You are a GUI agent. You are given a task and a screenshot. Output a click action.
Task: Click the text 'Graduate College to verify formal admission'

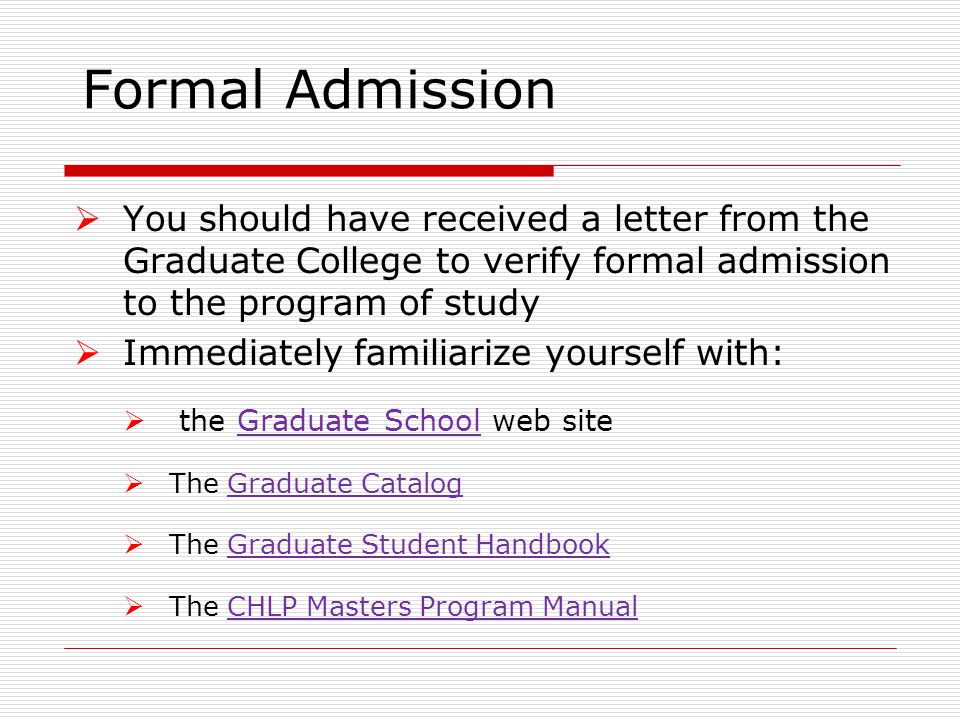506,261
